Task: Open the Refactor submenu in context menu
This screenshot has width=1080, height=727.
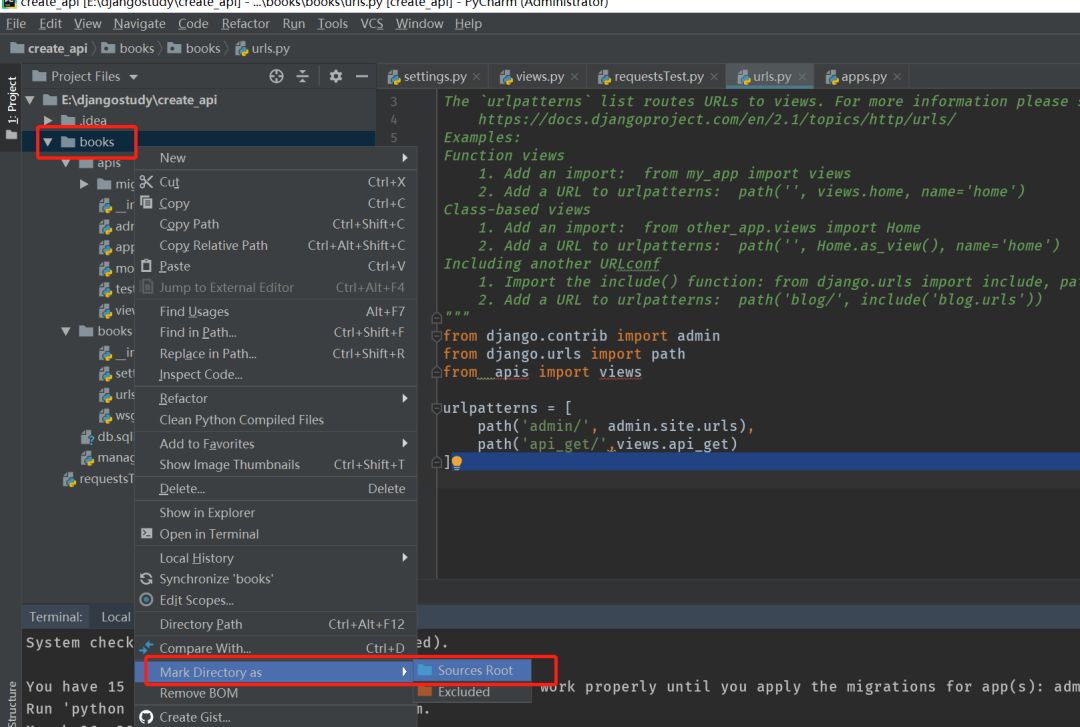Action: [276, 398]
